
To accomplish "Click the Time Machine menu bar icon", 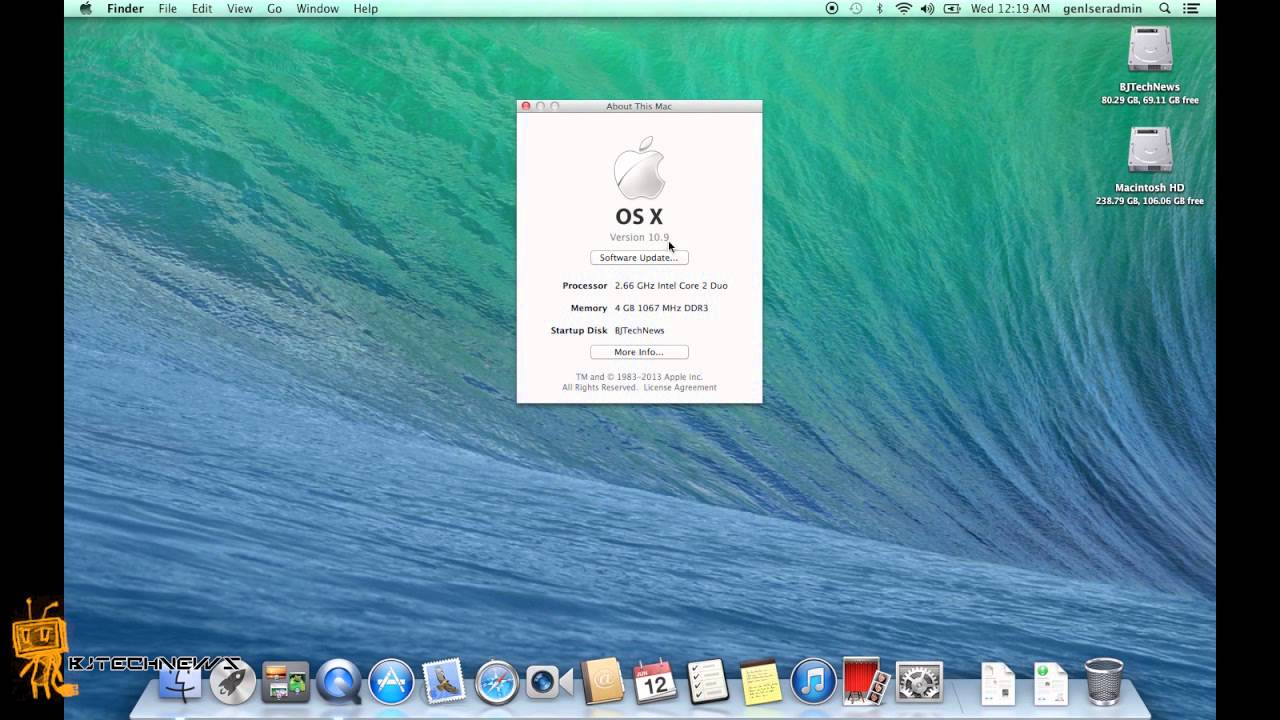I will tap(856, 9).
